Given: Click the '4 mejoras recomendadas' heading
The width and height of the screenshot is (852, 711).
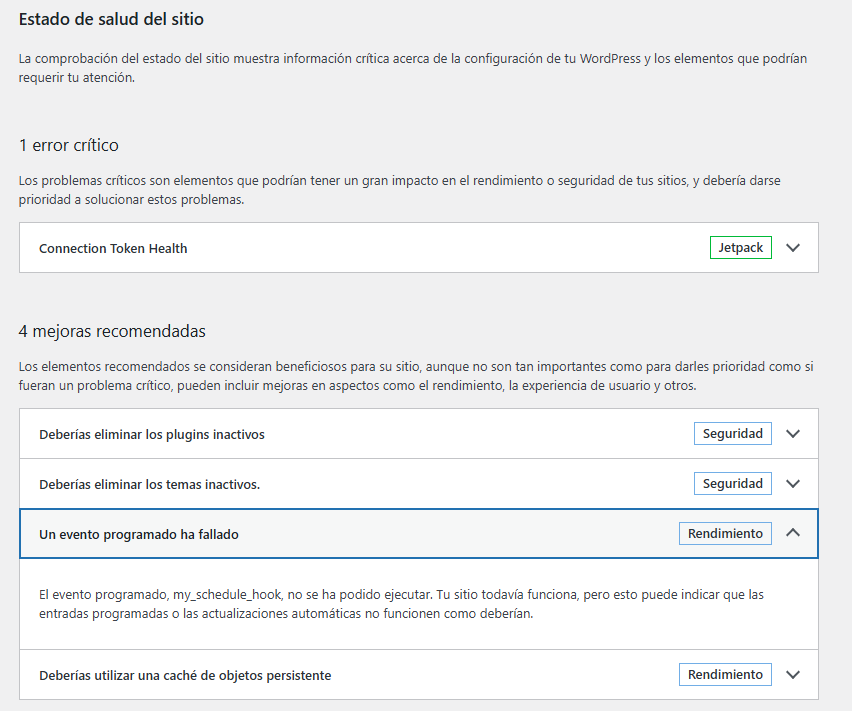Looking at the screenshot, I should point(112,331).
